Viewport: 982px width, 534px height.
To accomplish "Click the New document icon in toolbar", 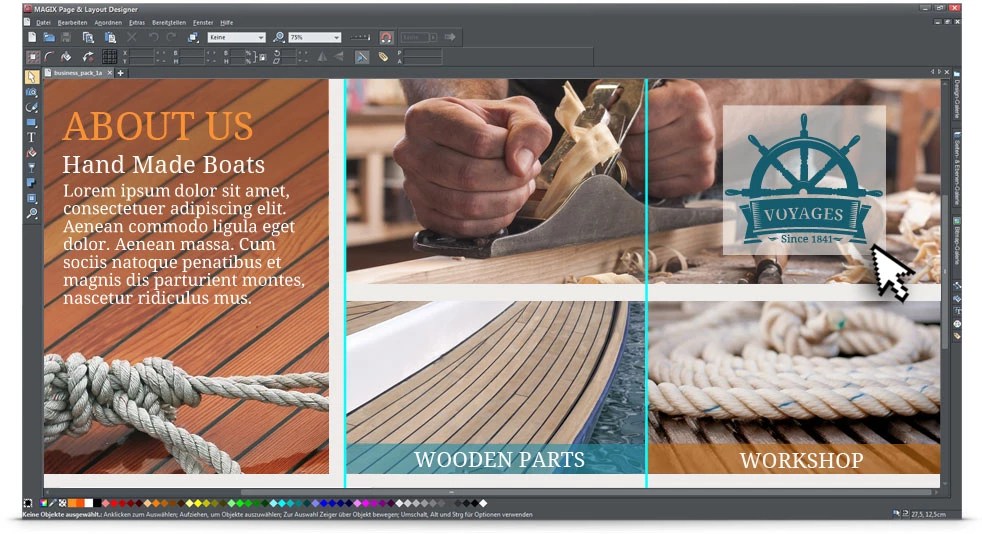I will click(x=32, y=38).
